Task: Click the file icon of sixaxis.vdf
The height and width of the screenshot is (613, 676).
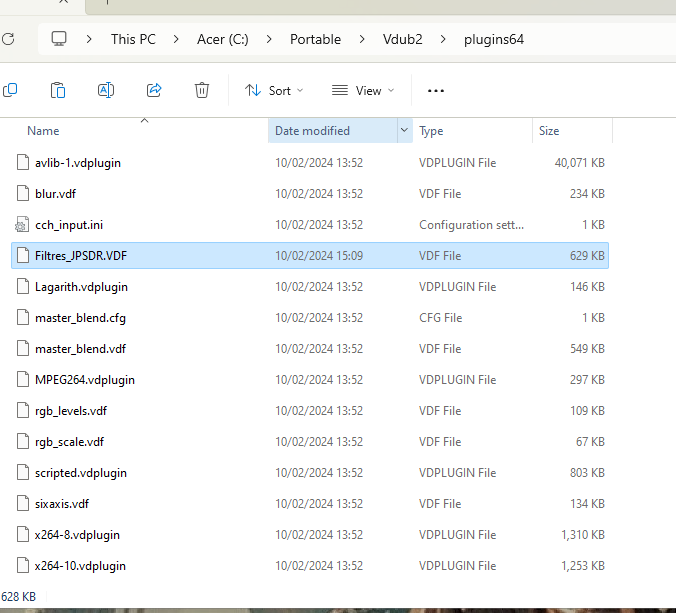Action: click(23, 504)
